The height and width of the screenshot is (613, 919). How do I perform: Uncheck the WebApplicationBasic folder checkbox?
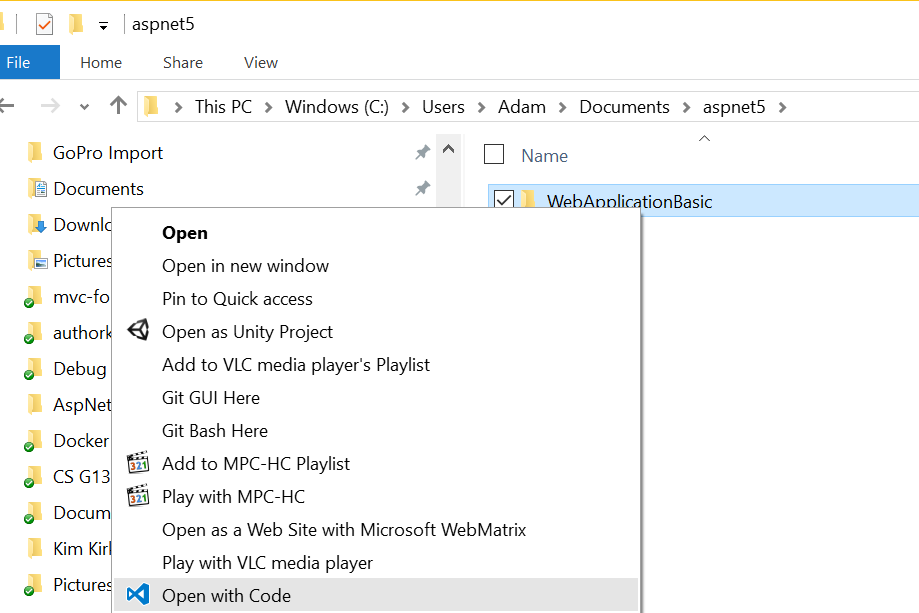coord(504,201)
